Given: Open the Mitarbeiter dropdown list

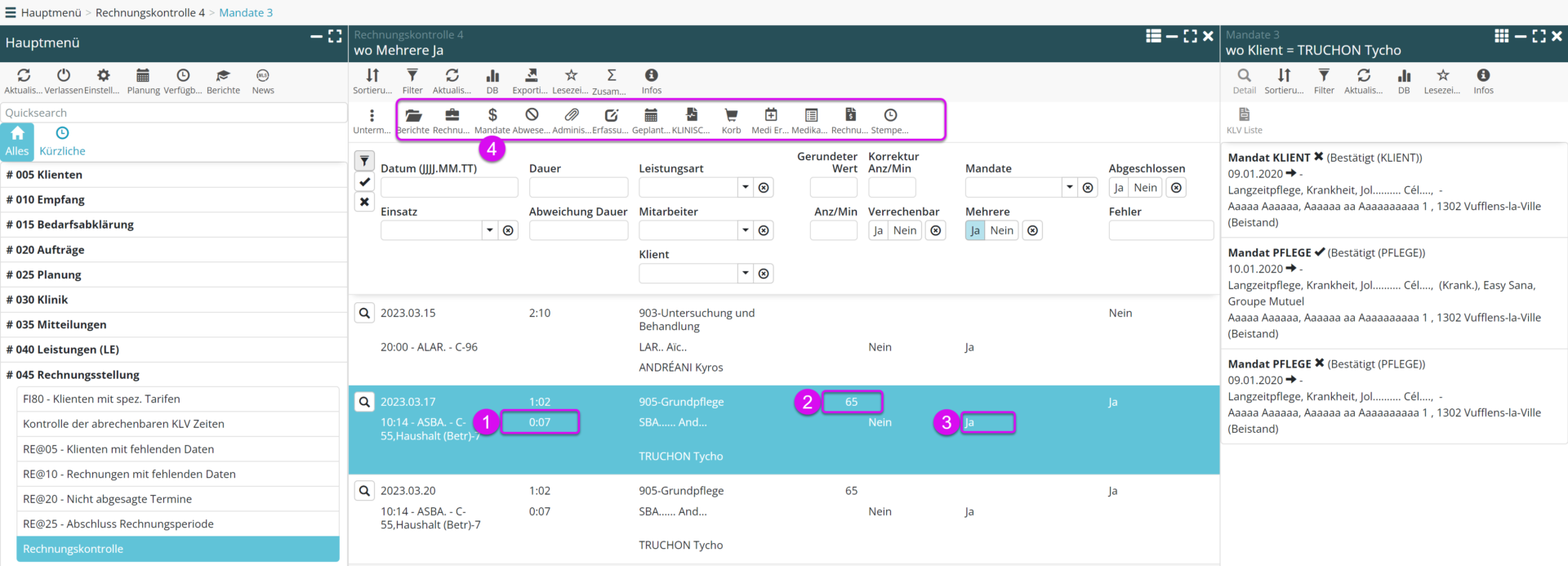Looking at the screenshot, I should (745, 231).
